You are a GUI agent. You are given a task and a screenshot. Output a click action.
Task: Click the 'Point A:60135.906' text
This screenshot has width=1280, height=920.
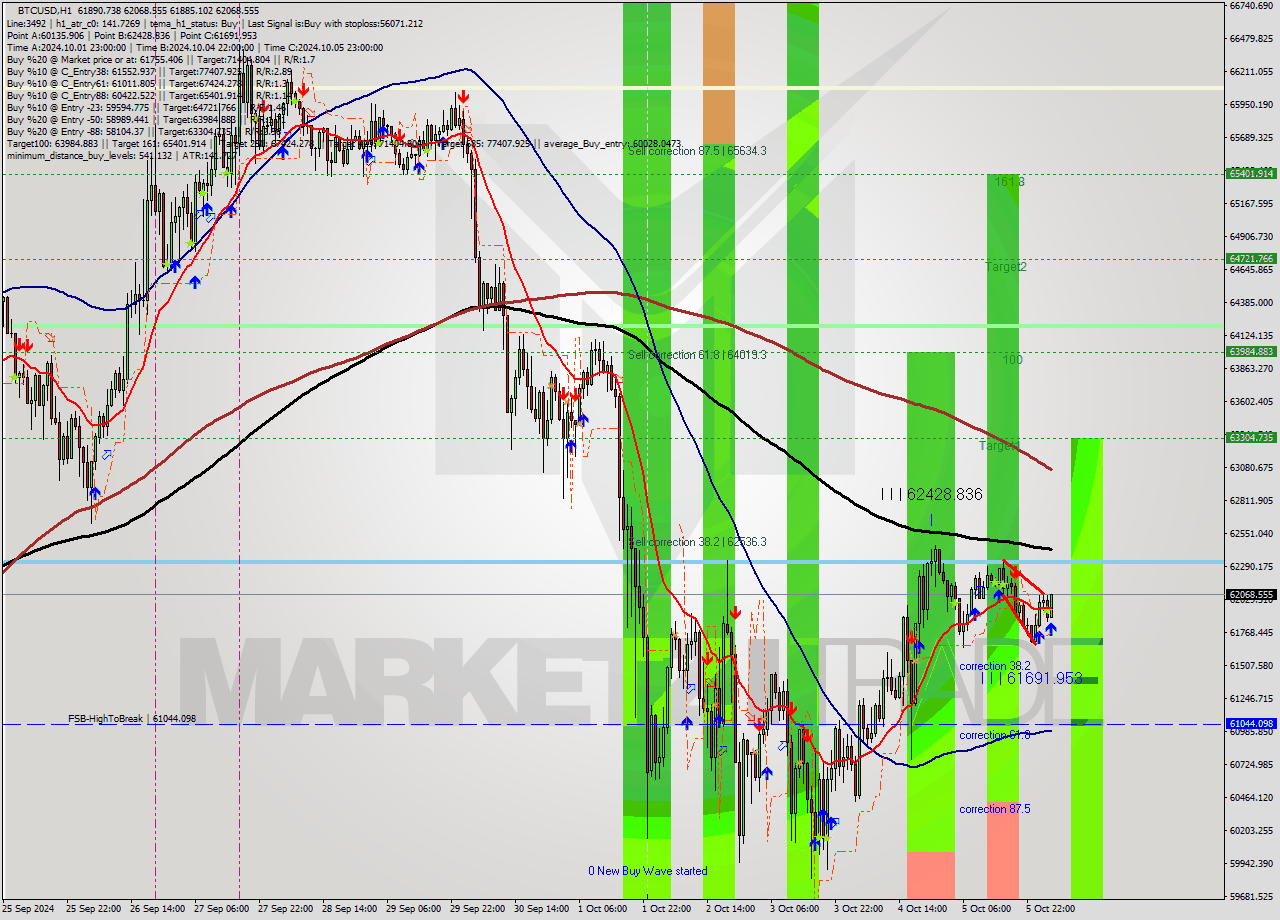[47, 36]
